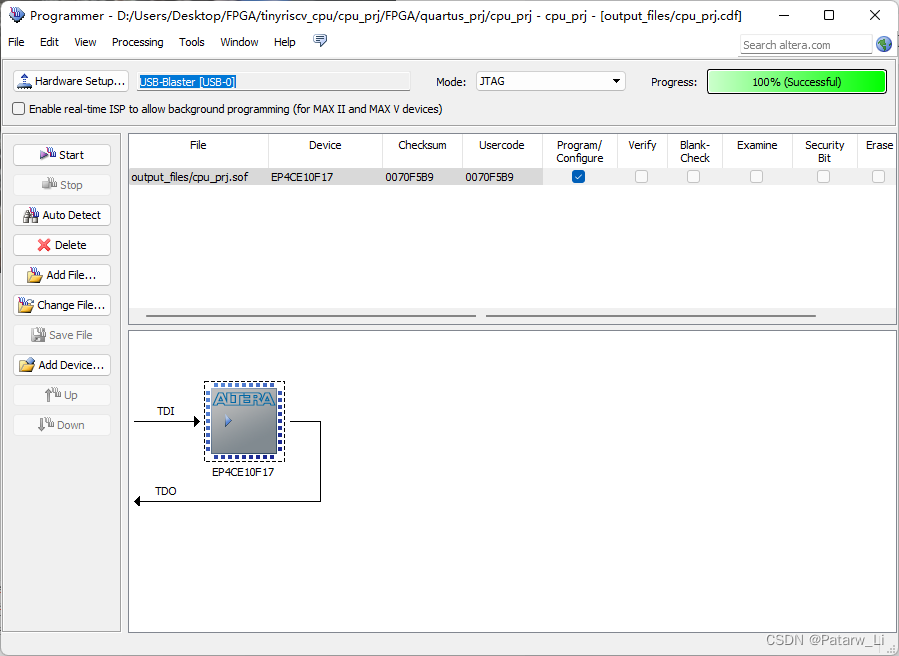Click the Erase column header

878,151
